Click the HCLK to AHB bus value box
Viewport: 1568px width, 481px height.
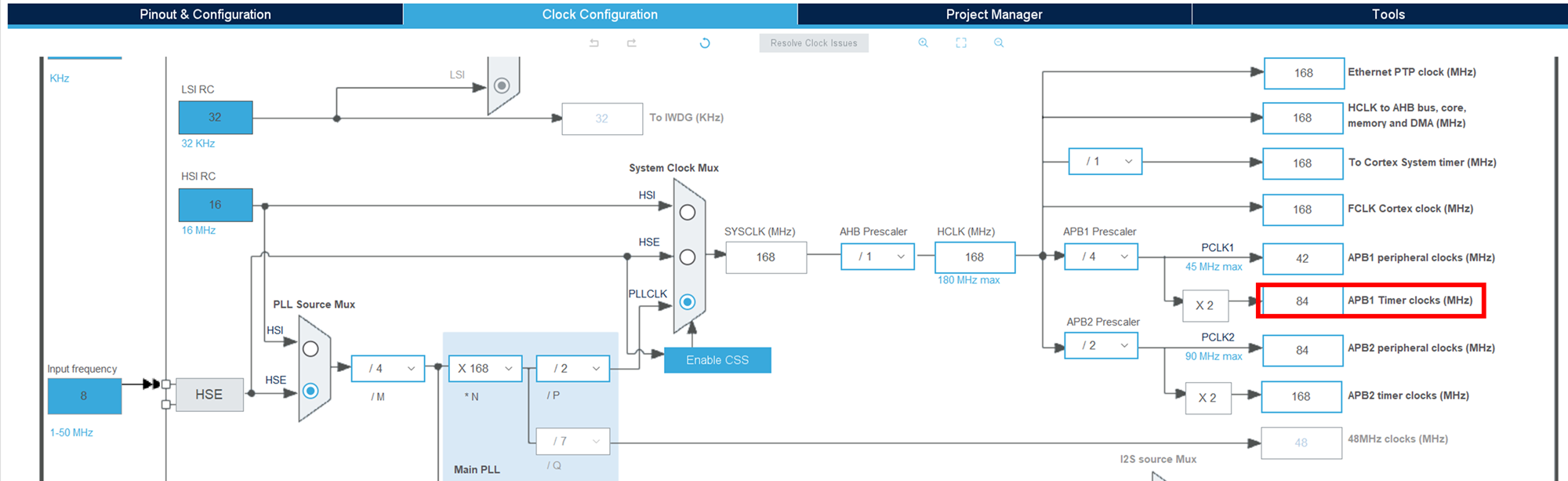click(x=1303, y=118)
